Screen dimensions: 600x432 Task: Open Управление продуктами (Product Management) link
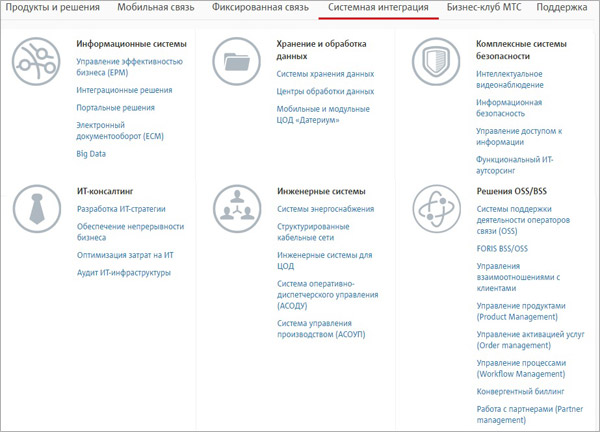pyautogui.click(x=521, y=311)
